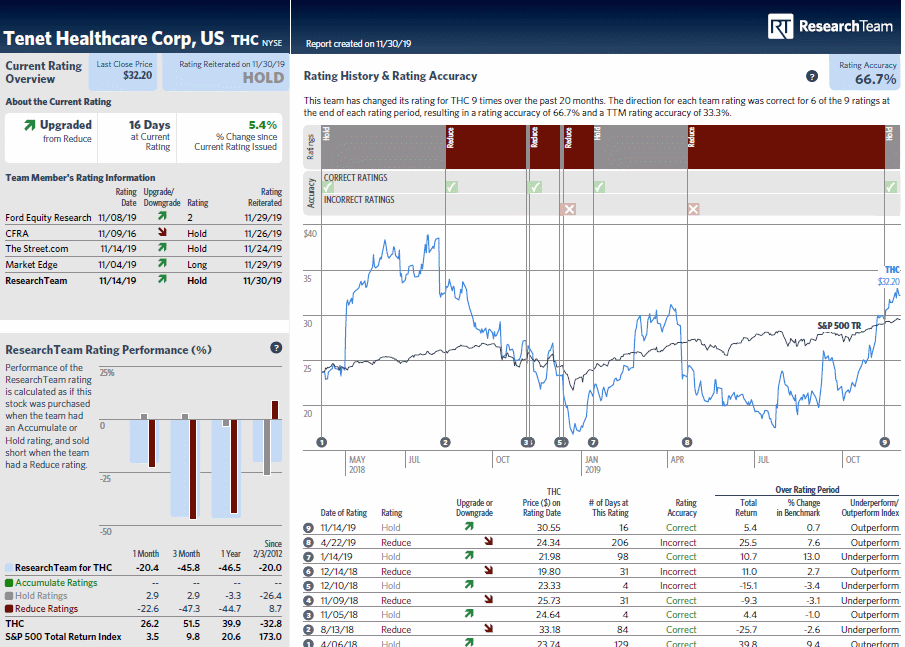The image size is (905, 647).
Task: Click the Reduce Ratings legend label
Action: click(46, 609)
